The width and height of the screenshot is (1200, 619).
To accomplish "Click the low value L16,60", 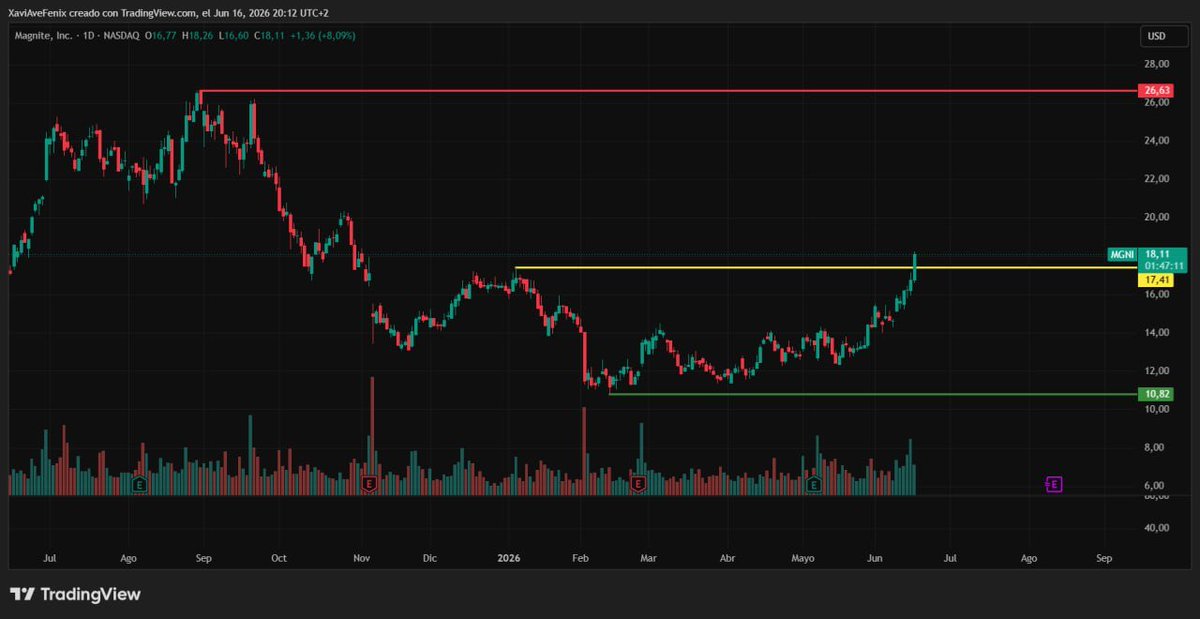I will 233,35.
